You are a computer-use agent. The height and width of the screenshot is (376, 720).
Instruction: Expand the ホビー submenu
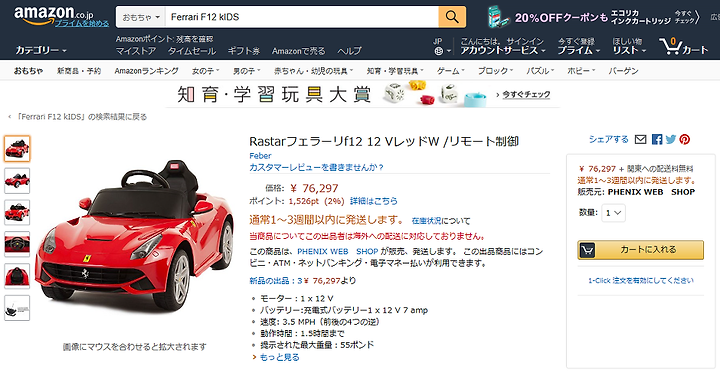[581, 71]
